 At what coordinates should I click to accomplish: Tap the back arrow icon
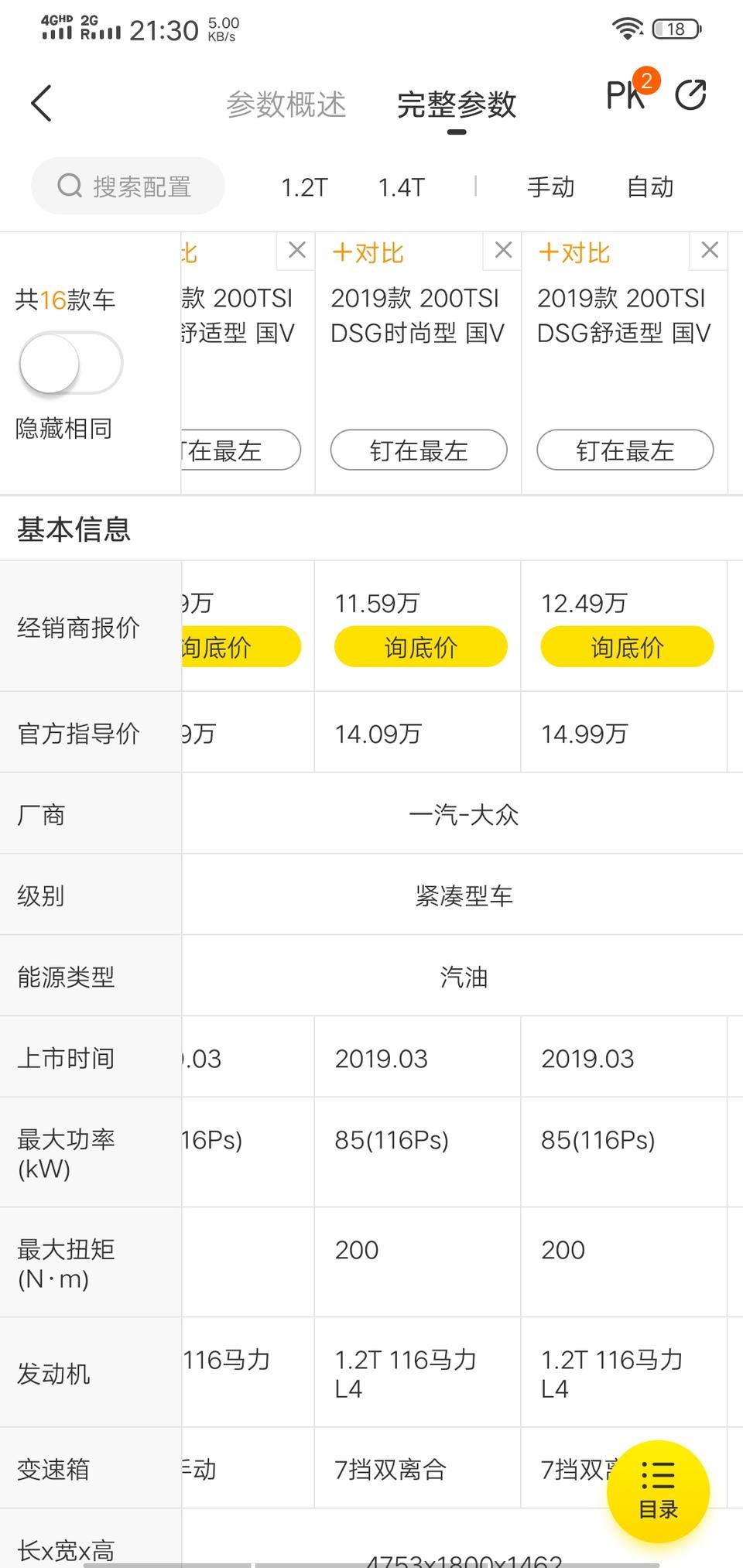[41, 103]
